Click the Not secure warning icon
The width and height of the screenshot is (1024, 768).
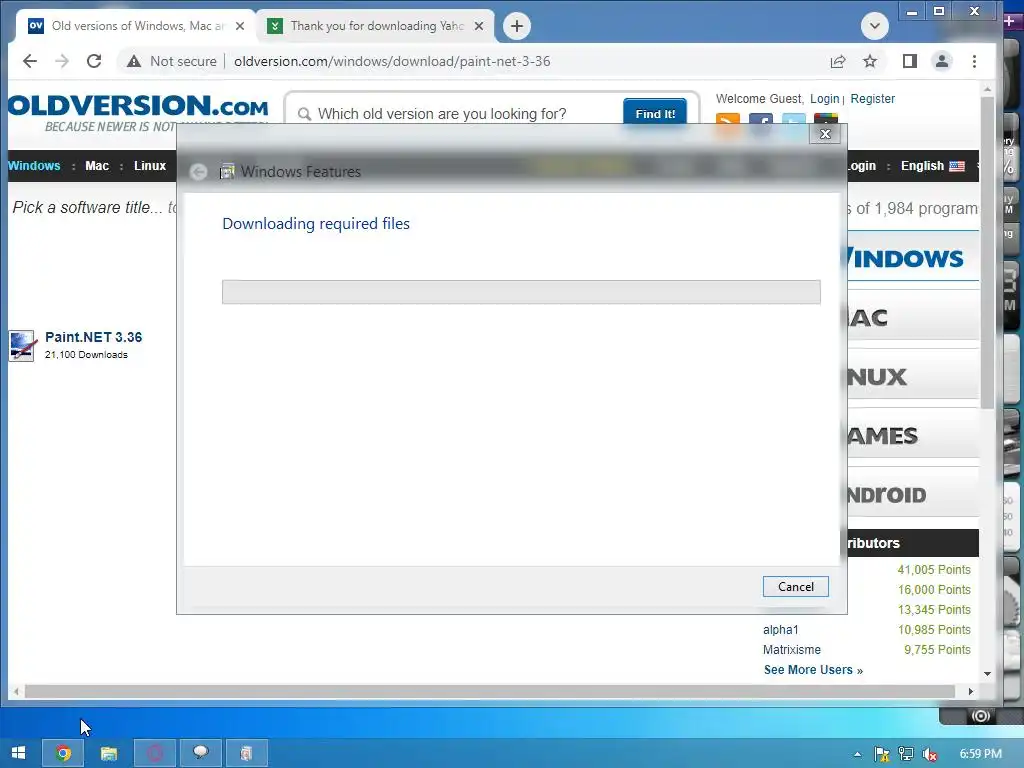134,61
